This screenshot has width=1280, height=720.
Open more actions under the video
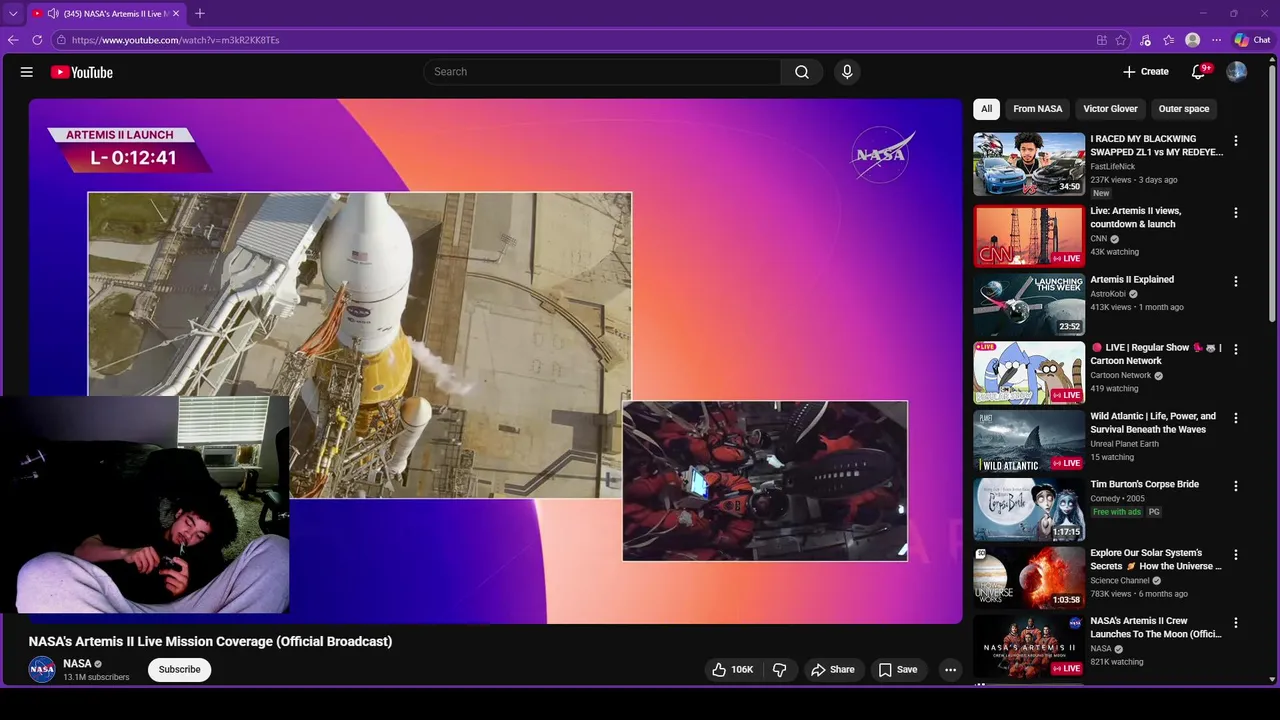point(951,670)
